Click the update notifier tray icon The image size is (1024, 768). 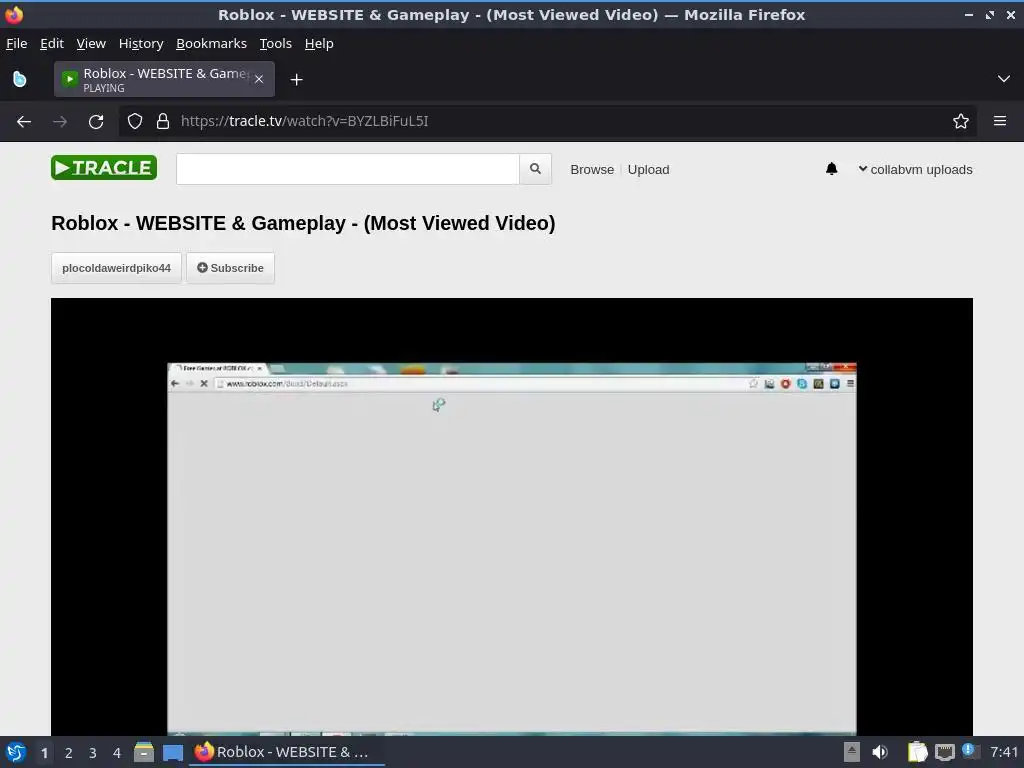969,751
